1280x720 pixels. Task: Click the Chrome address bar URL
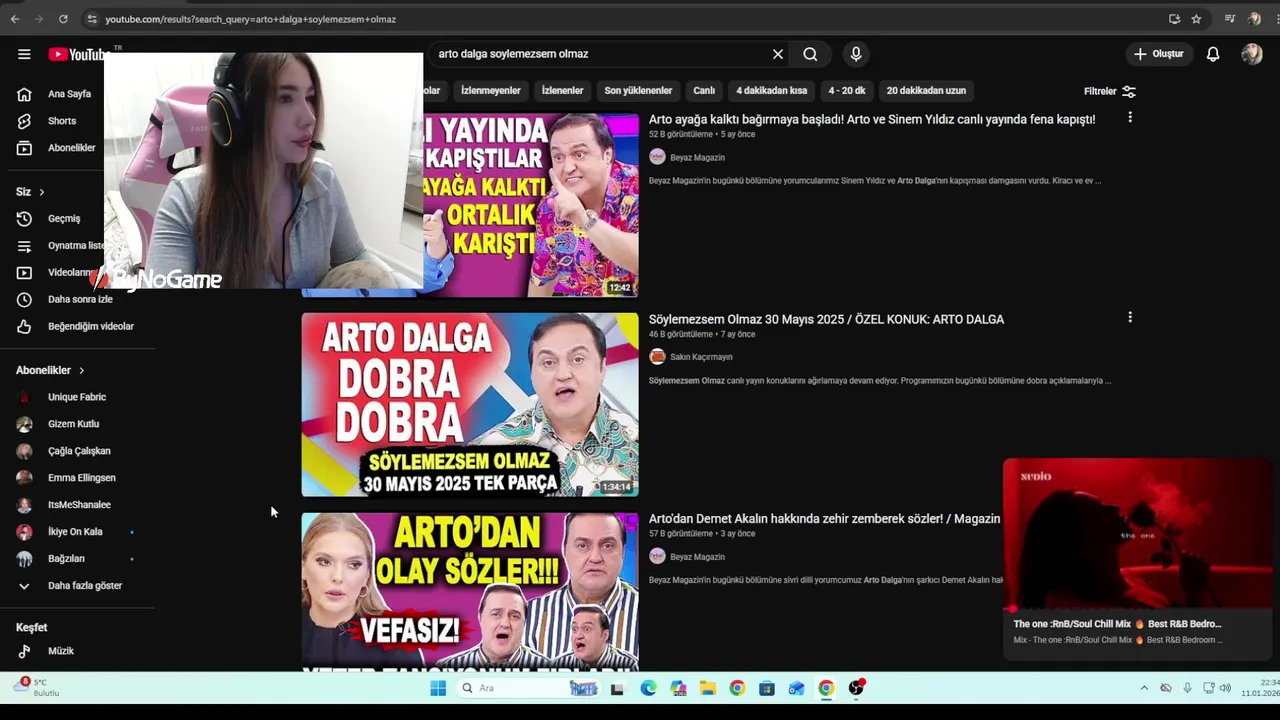[250, 19]
